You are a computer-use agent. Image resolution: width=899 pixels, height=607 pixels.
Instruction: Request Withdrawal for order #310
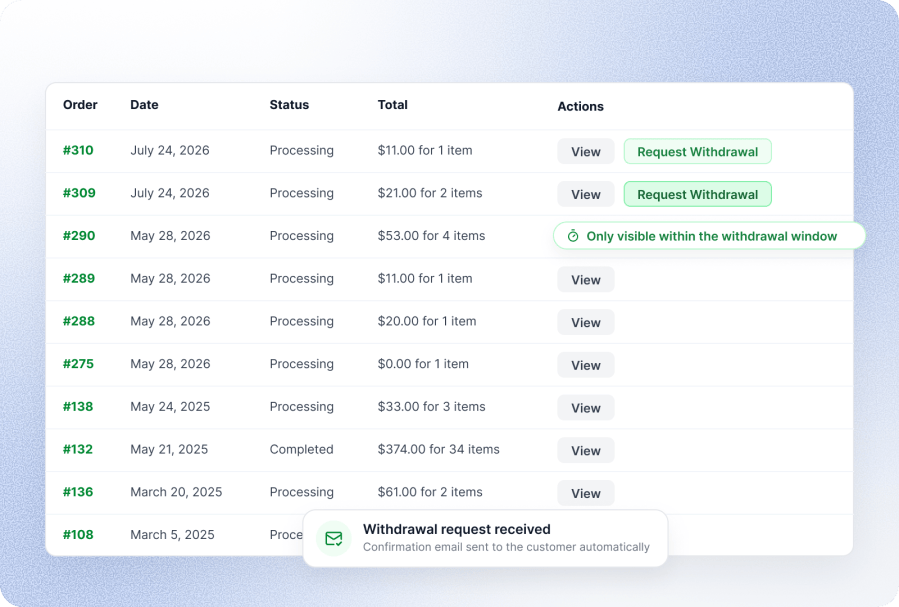pyautogui.click(x=698, y=152)
